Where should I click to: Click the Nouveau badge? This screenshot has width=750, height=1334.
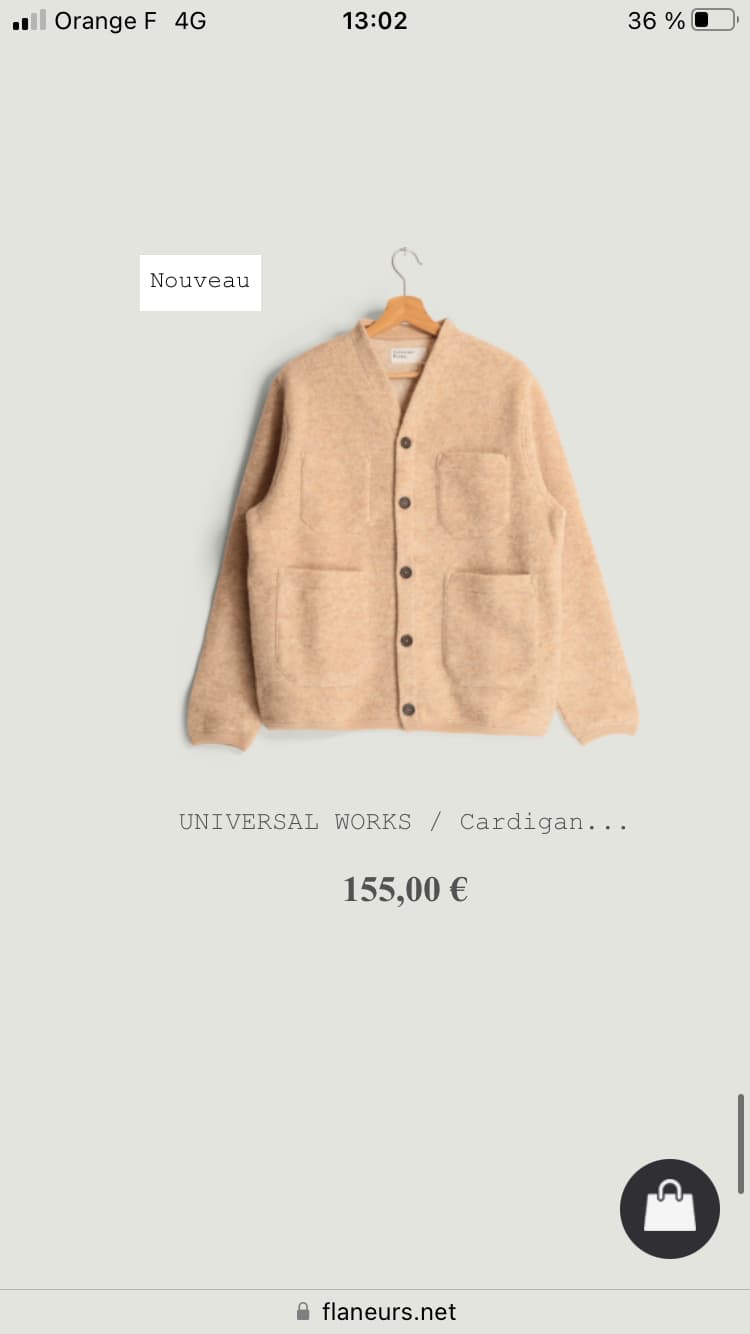pyautogui.click(x=200, y=282)
